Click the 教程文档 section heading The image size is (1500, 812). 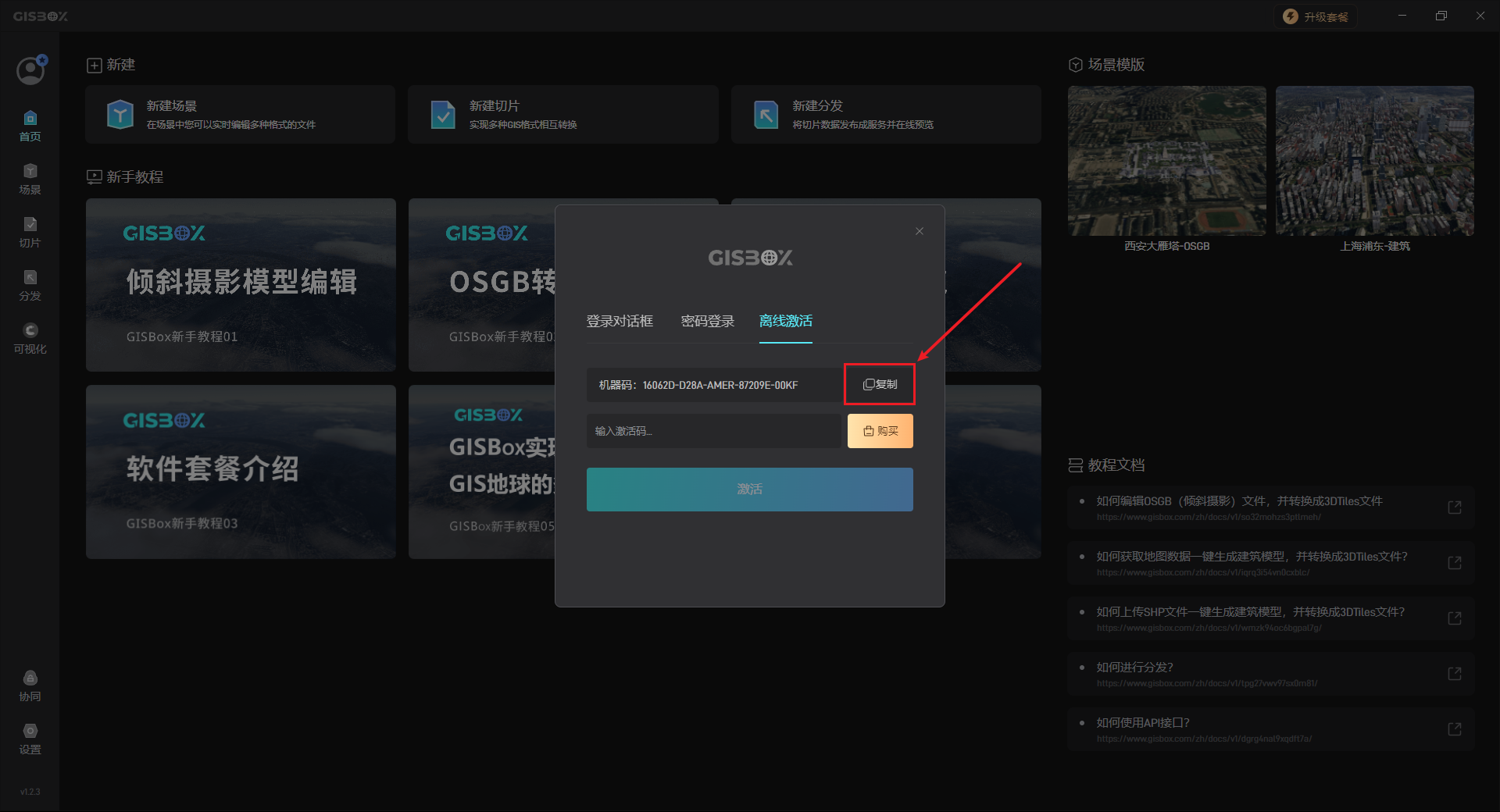pos(1107,465)
